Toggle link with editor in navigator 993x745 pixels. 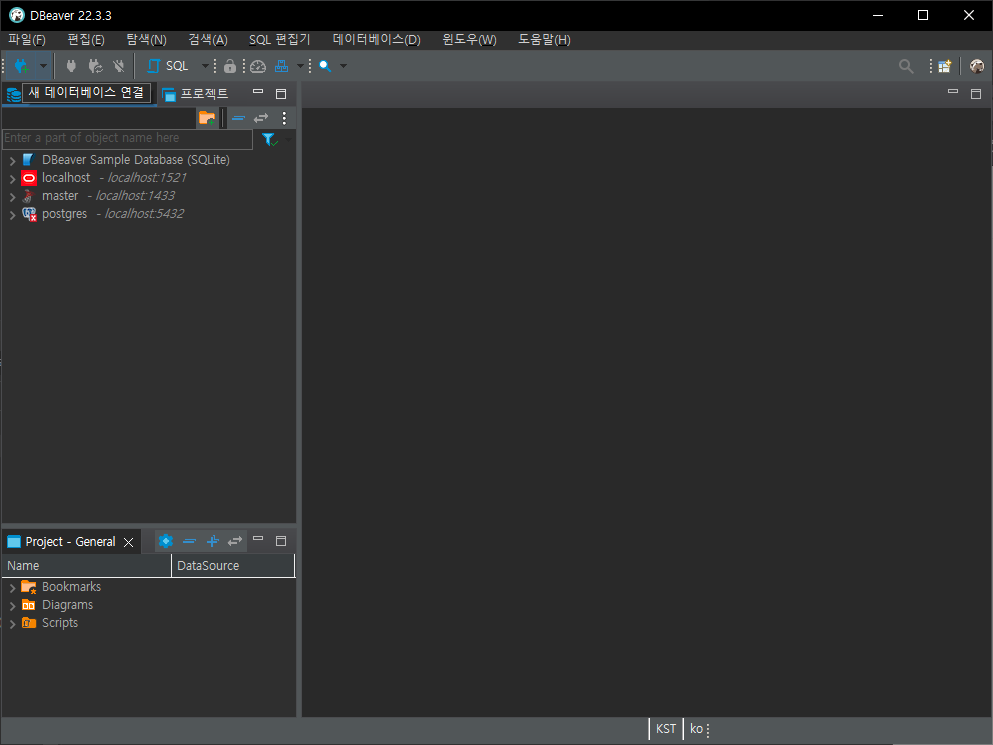click(x=261, y=118)
